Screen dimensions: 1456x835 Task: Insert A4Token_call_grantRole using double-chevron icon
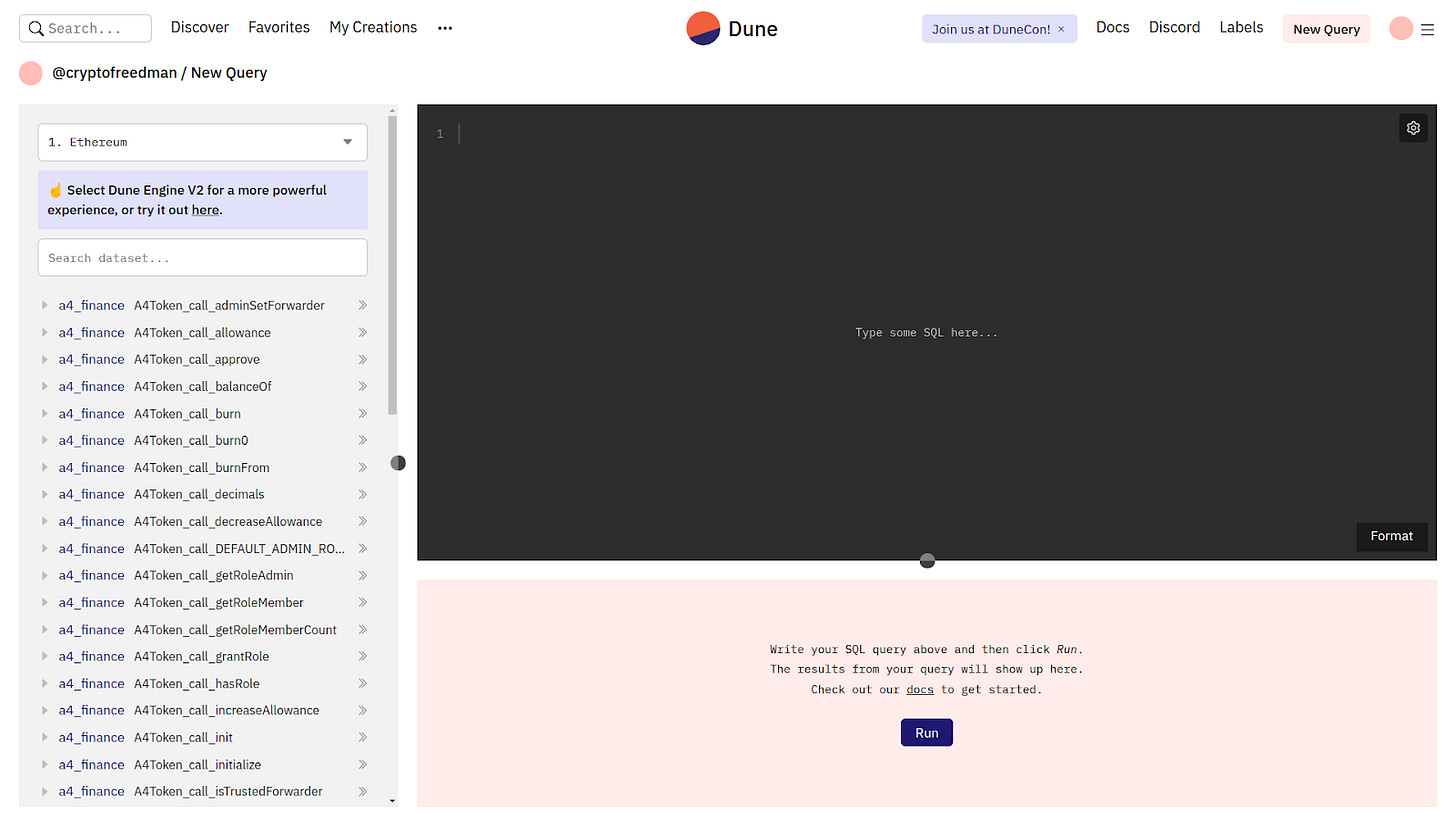tap(362, 656)
